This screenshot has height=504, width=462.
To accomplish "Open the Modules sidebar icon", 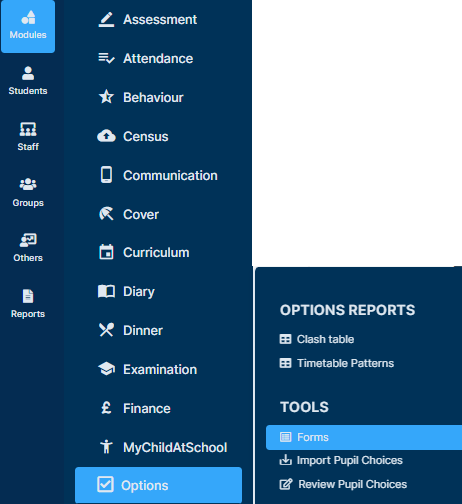I will point(28,17).
